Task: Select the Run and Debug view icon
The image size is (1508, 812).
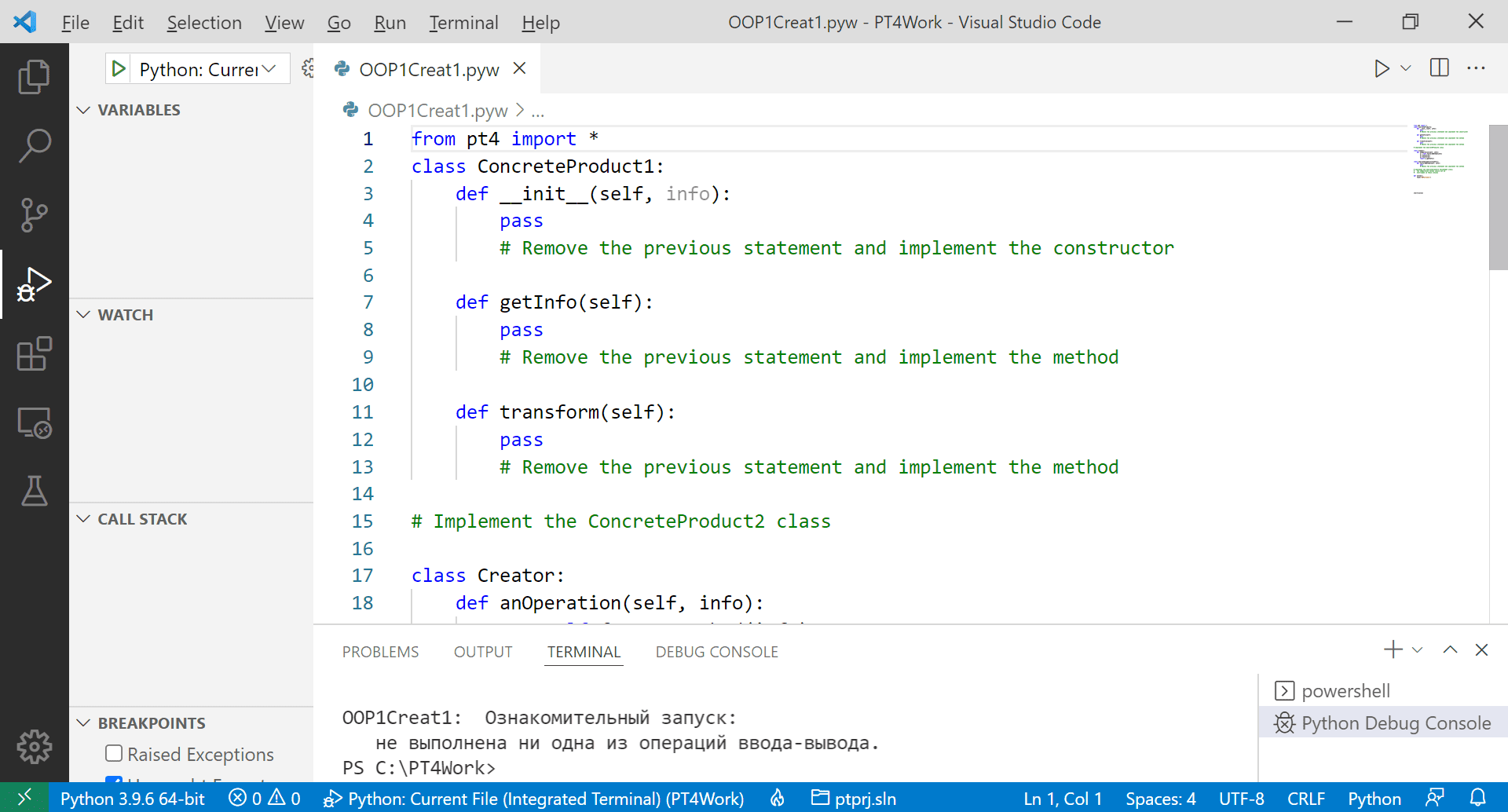Action: click(x=34, y=284)
